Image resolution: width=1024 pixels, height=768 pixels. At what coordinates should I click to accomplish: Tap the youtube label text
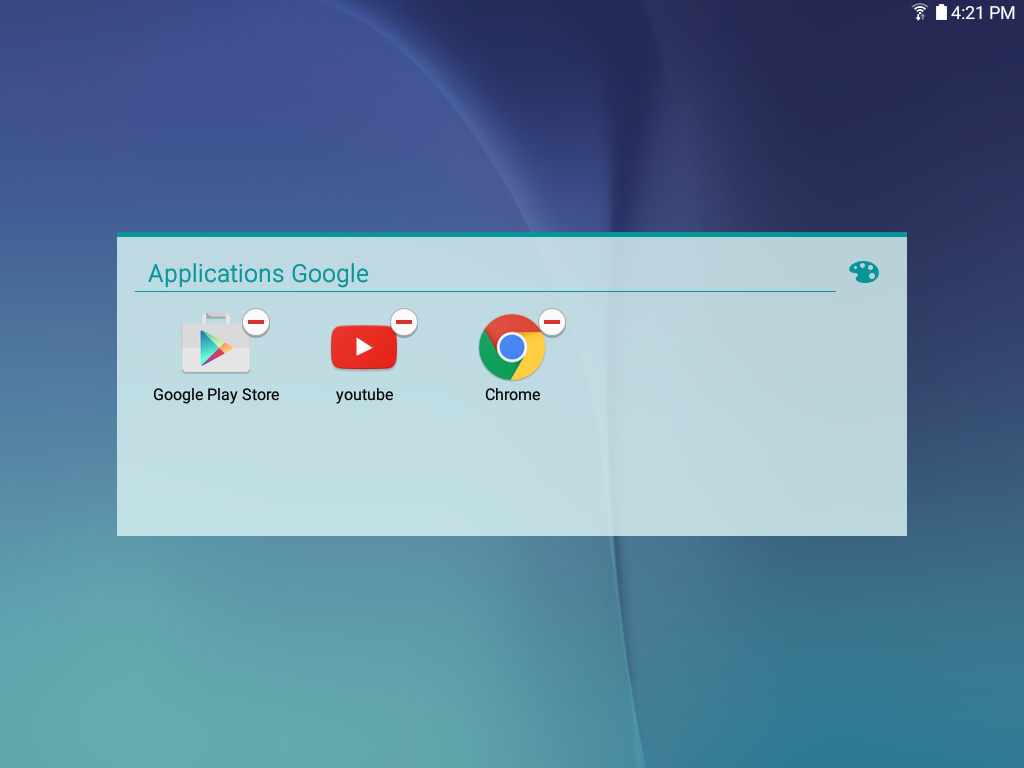coord(364,394)
